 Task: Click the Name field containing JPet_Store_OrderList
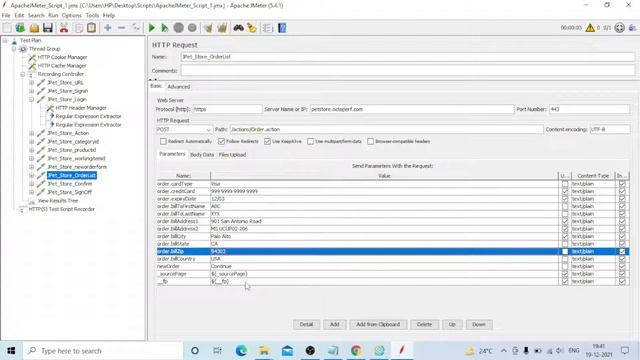click(408, 57)
